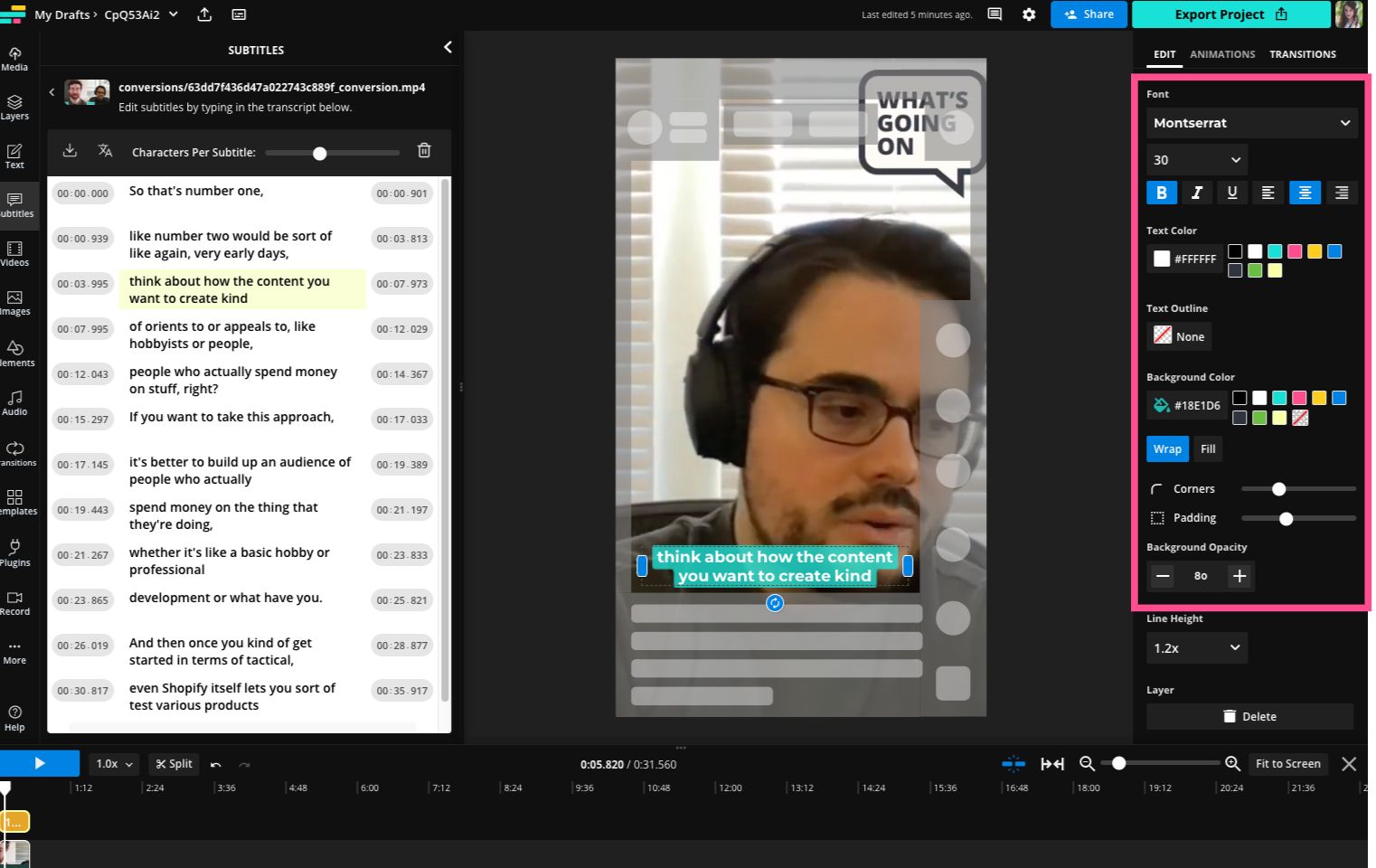The height and width of the screenshot is (868, 1376).
Task: Select the subtitle line 'If you want to take this approach,'
Action: click(x=231, y=418)
